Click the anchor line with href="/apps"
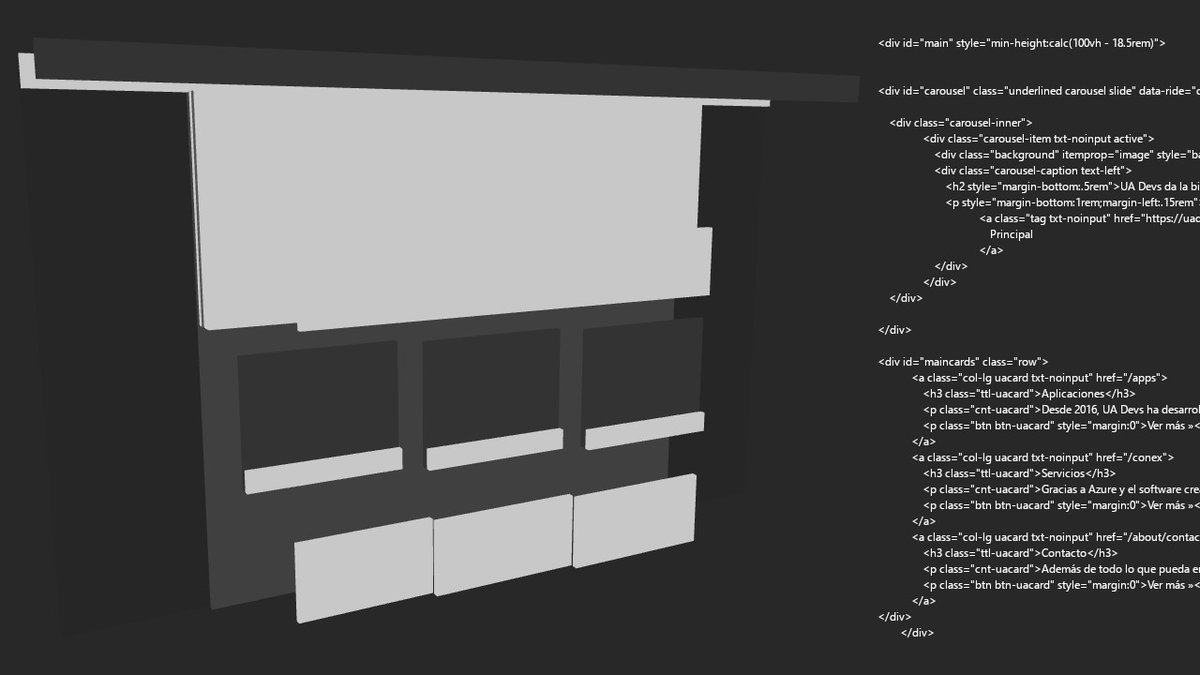Screen dimensions: 1200x675 (x=1040, y=378)
